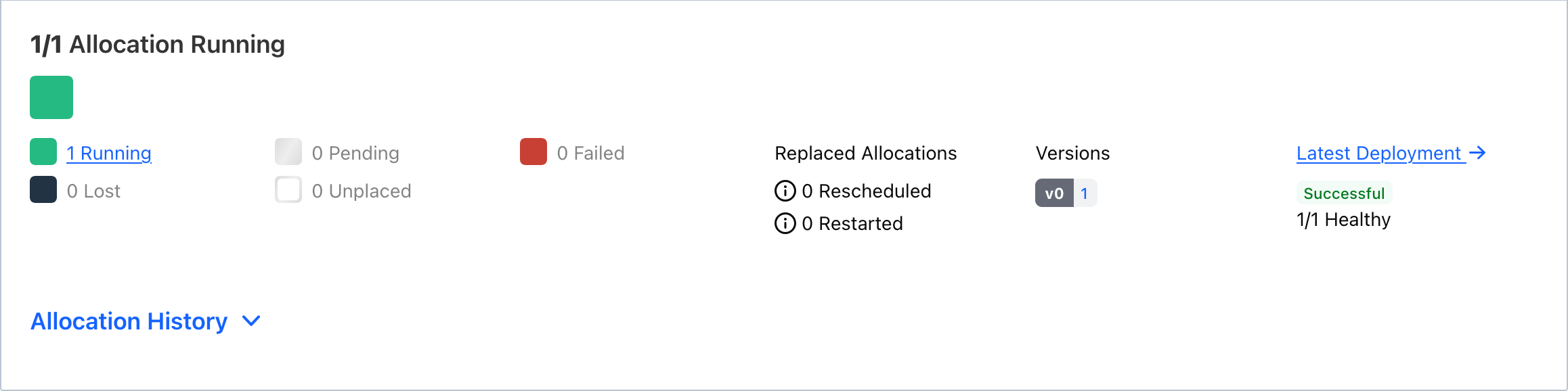
Task: Click the v0 version badge
Action: point(1054,193)
